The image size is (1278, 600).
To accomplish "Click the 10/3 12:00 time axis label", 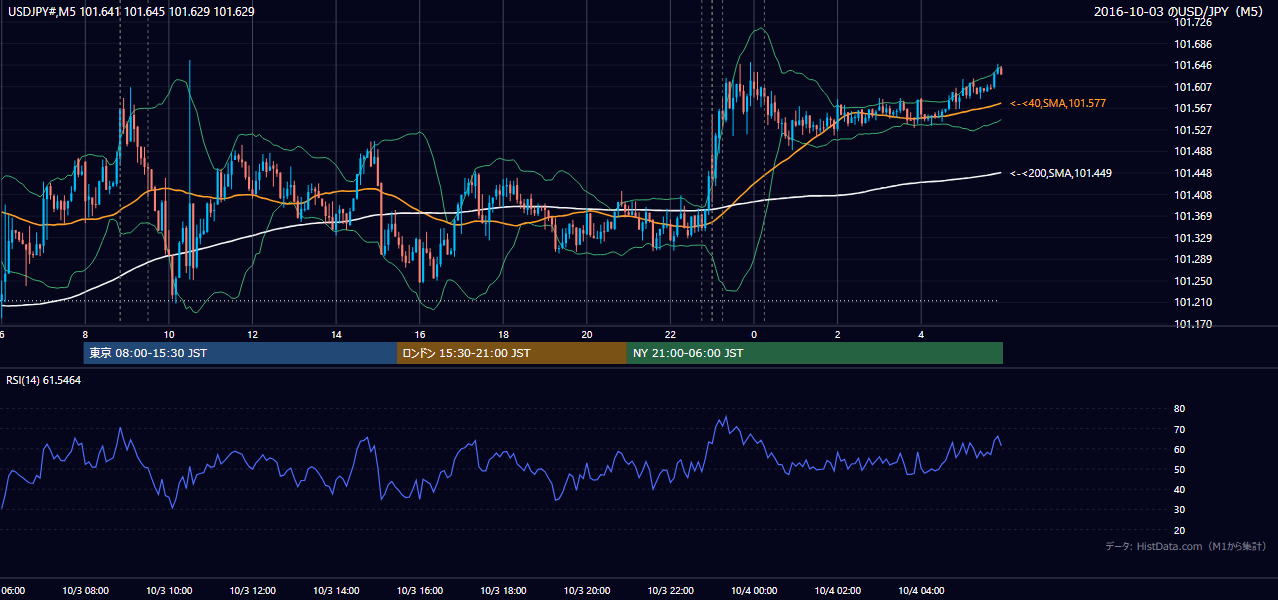I will click(252, 590).
